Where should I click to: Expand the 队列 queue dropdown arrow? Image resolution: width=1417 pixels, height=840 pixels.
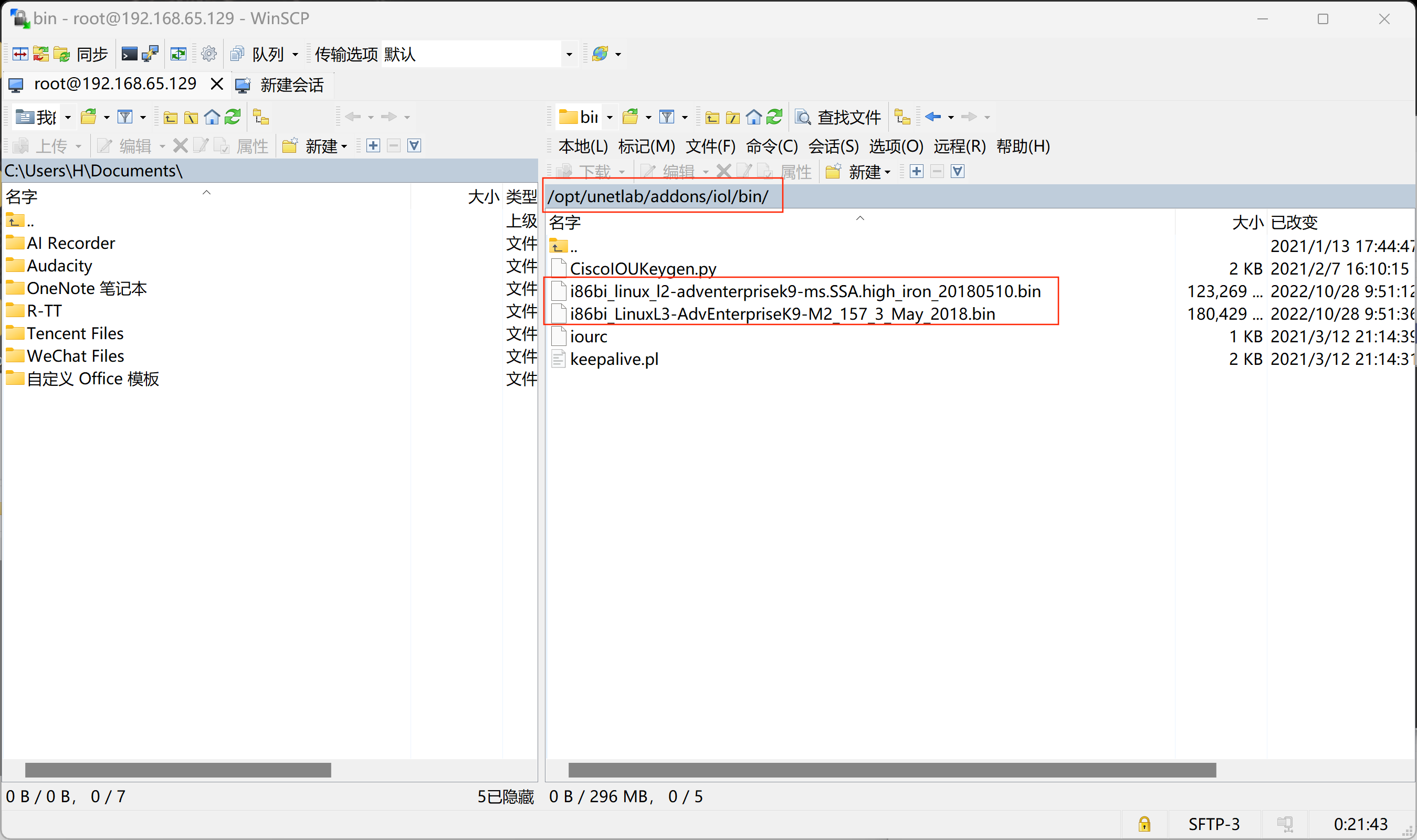coord(295,55)
